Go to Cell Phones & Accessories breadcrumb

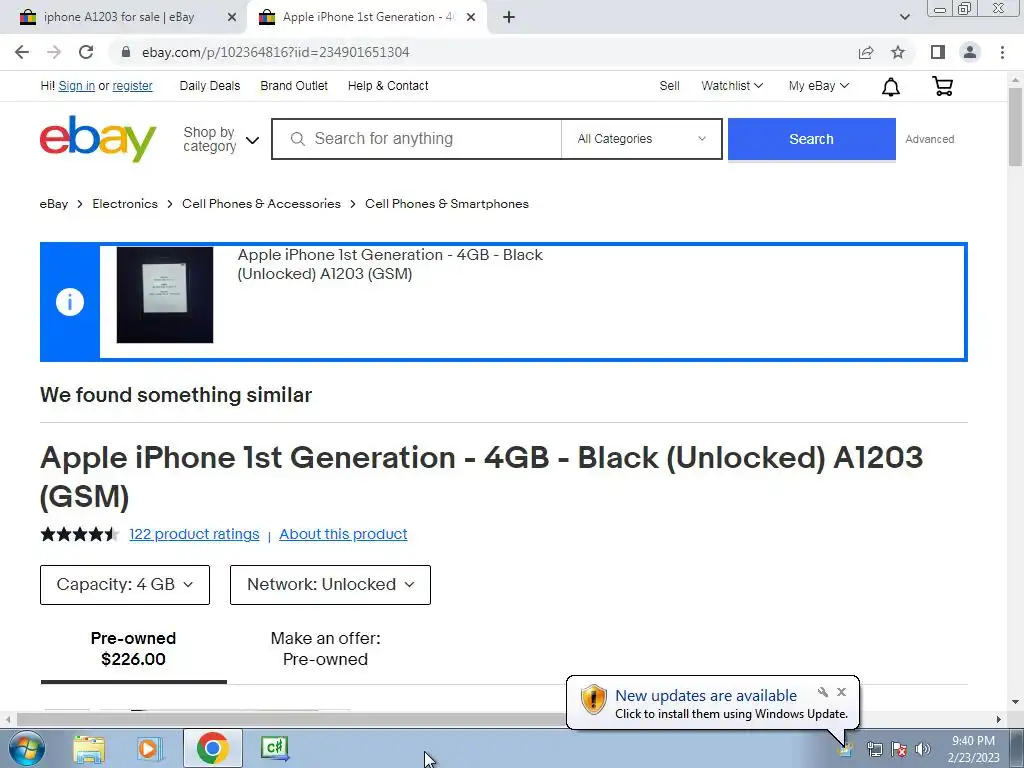pyautogui.click(x=261, y=204)
